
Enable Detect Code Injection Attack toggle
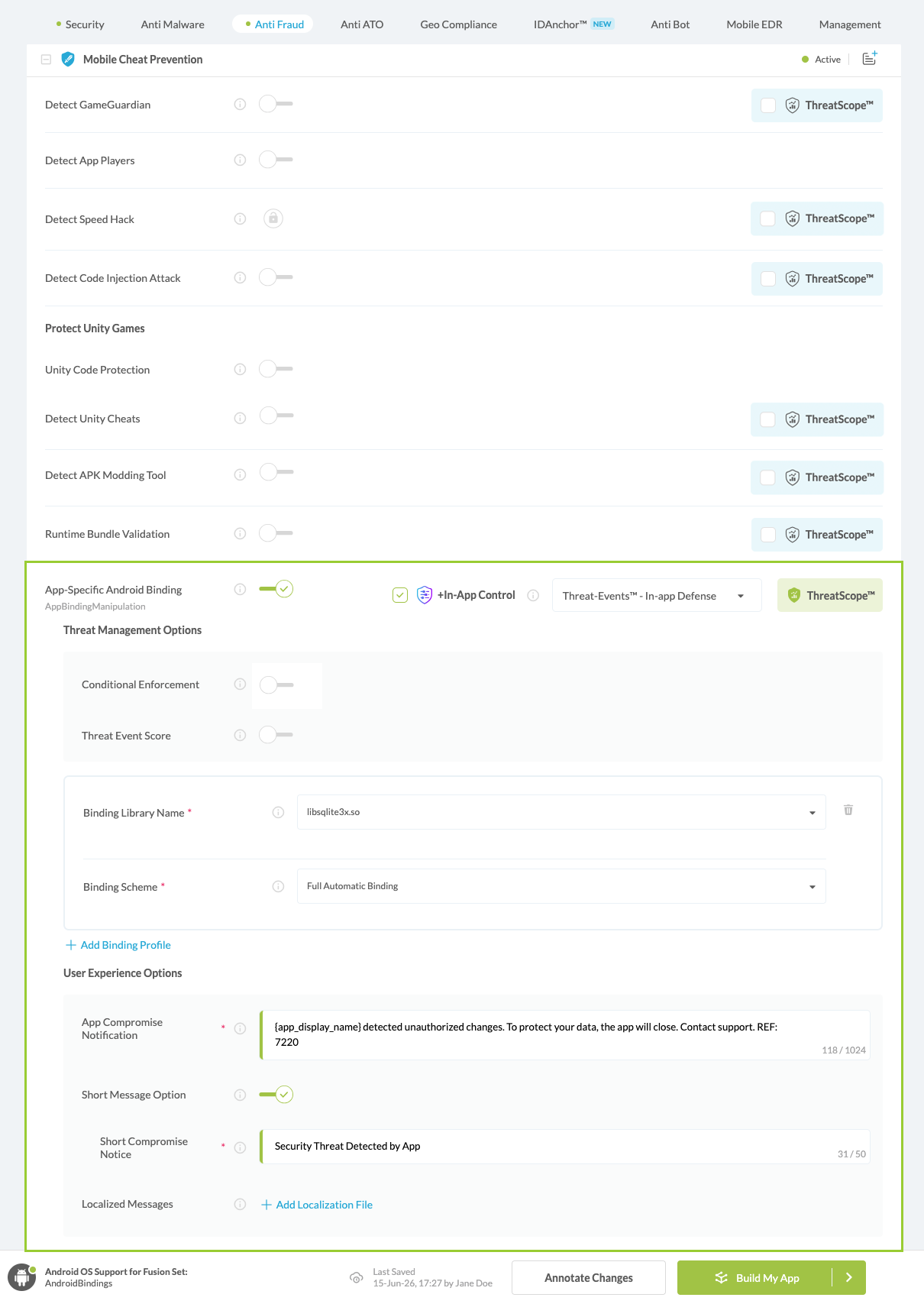(276, 277)
